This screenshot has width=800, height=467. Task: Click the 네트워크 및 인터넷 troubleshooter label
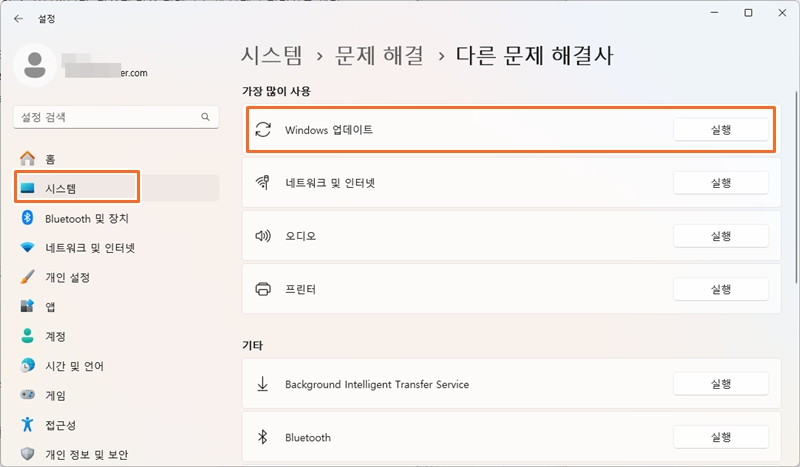tap(330, 183)
